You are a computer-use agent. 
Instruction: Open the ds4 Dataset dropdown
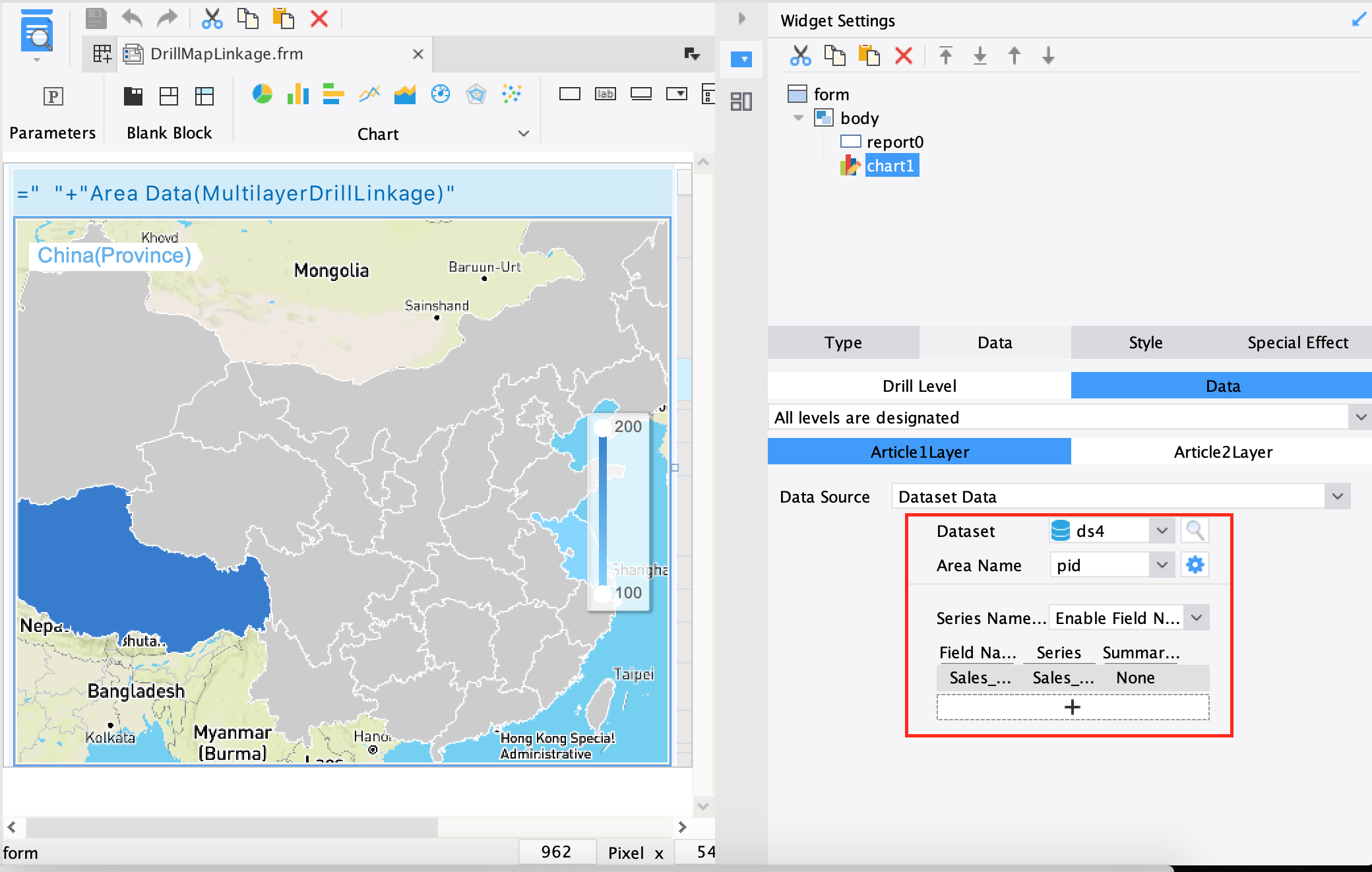(x=1162, y=530)
